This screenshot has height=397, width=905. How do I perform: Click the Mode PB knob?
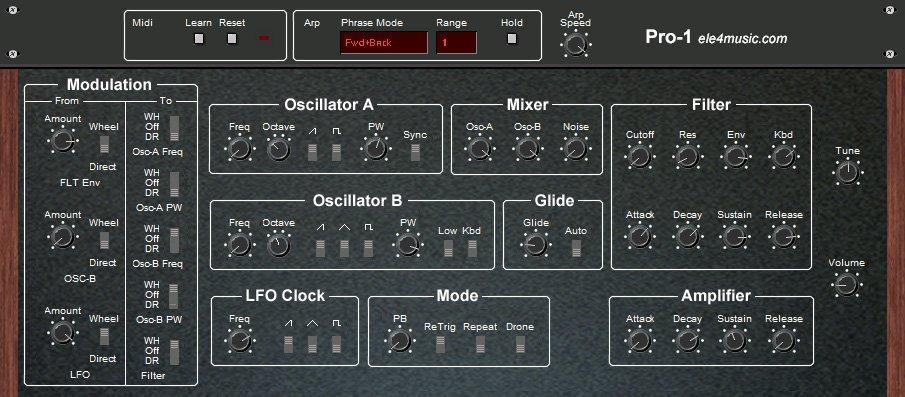(400, 340)
